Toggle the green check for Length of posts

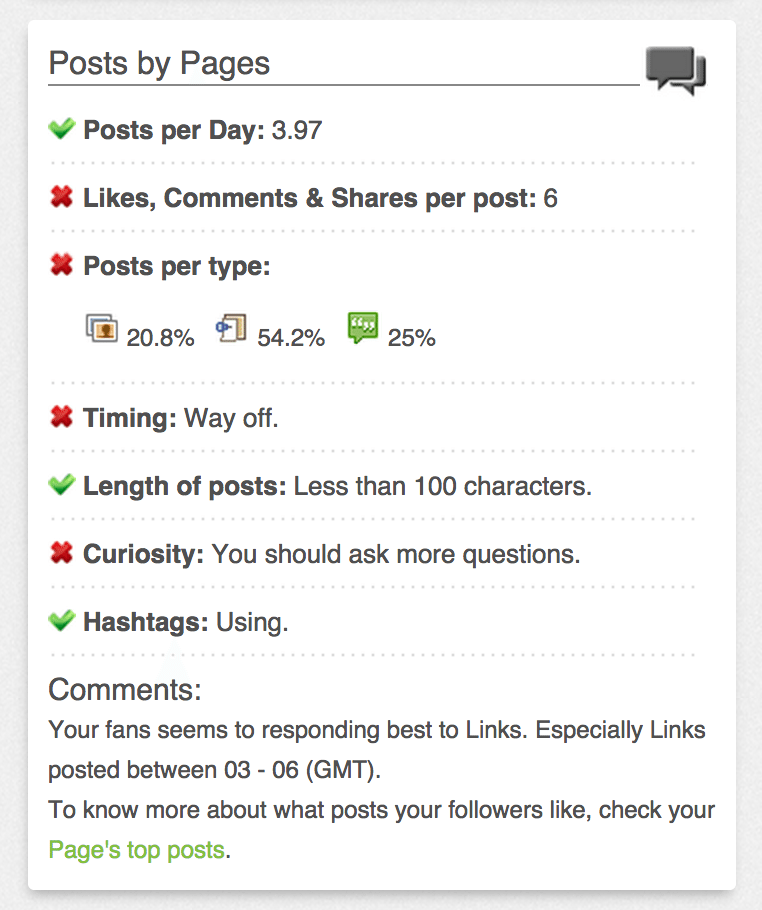point(60,486)
